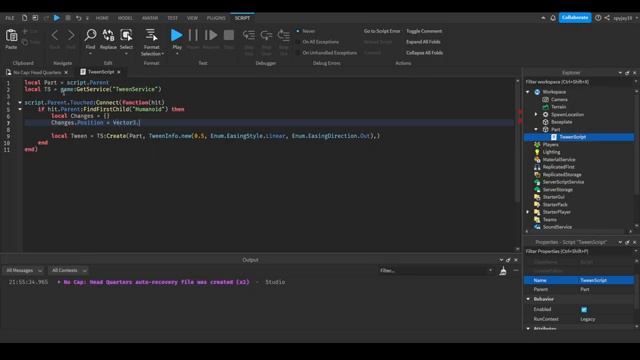Click the Collaborate button
Screen dimensions: 640x360
point(575,18)
